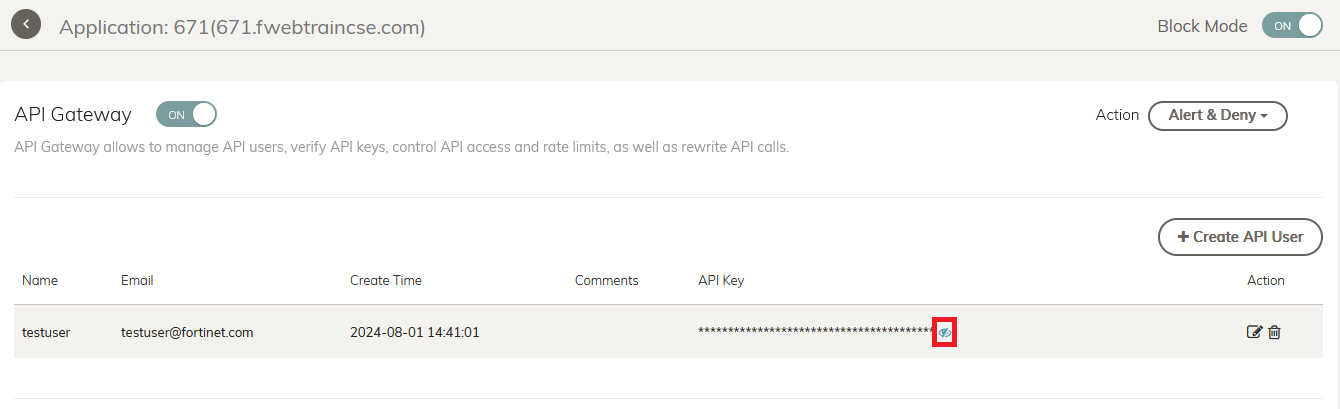Click the Application: 671 page title
This screenshot has height=409, width=1340.
pos(242,27)
